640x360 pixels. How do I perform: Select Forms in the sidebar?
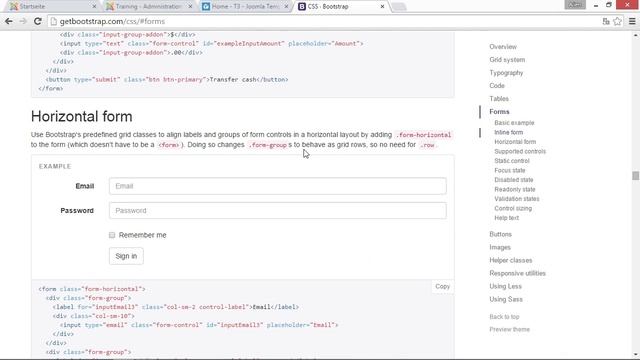[x=499, y=112]
